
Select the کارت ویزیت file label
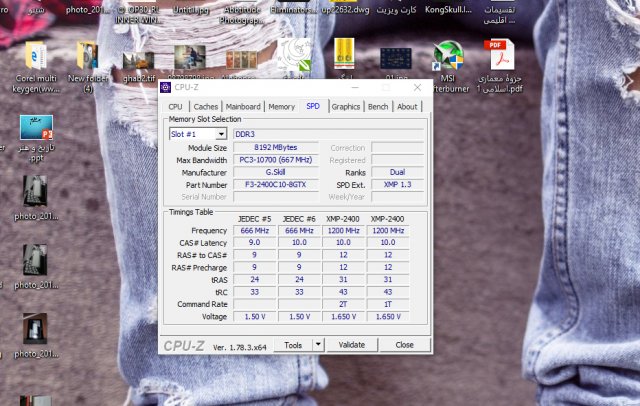click(396, 10)
